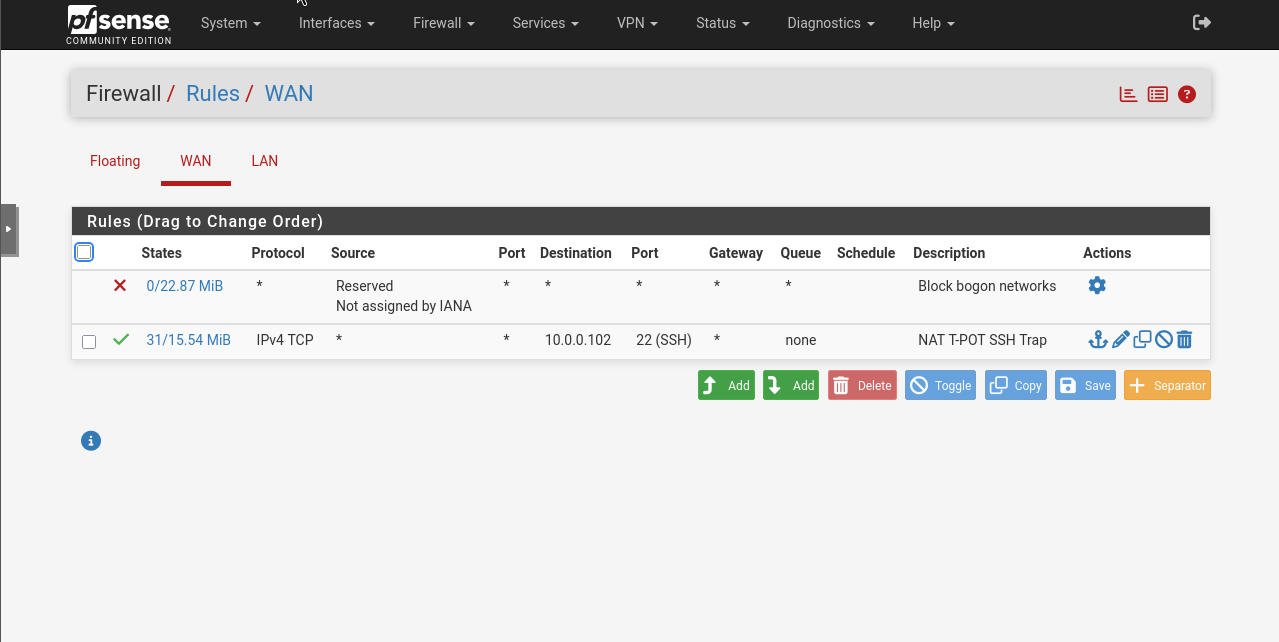
Task: Open the System dropdown menu
Action: (231, 23)
